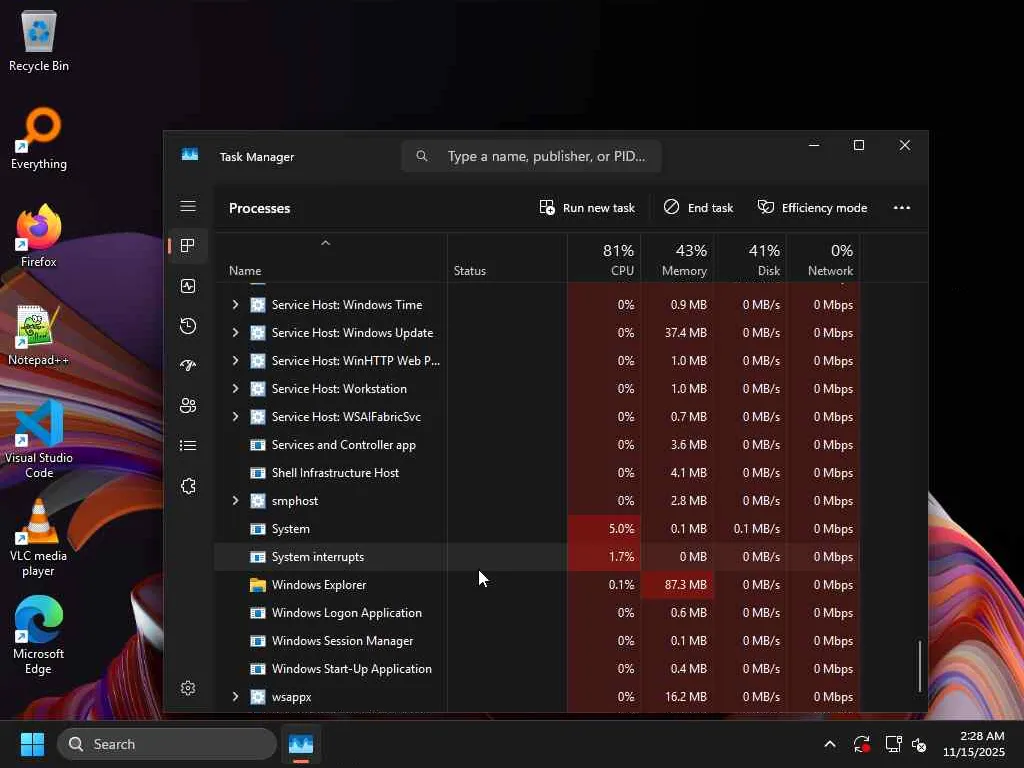Open the App history page icon
This screenshot has height=768, width=1024.
pyautogui.click(x=188, y=326)
